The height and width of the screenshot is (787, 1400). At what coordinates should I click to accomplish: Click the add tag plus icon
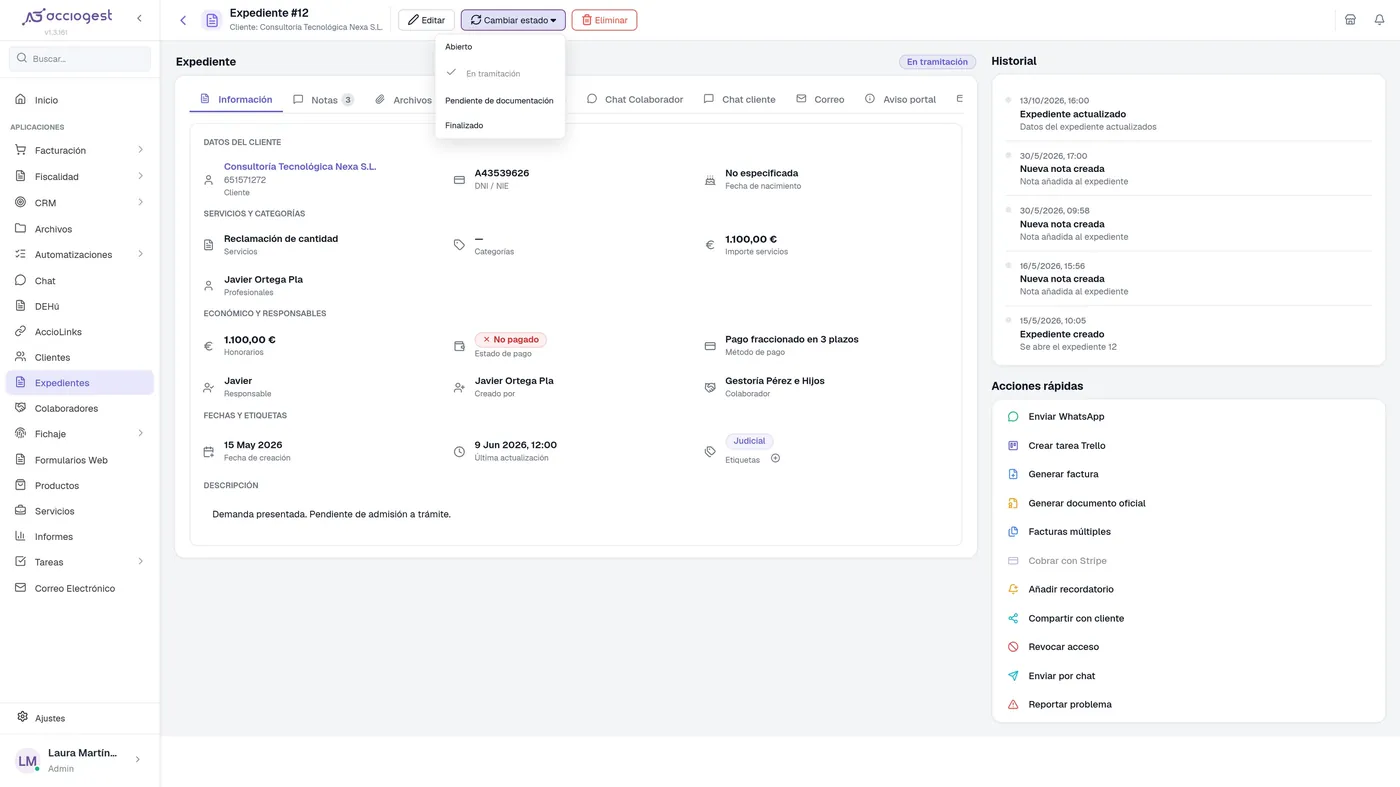(x=775, y=459)
